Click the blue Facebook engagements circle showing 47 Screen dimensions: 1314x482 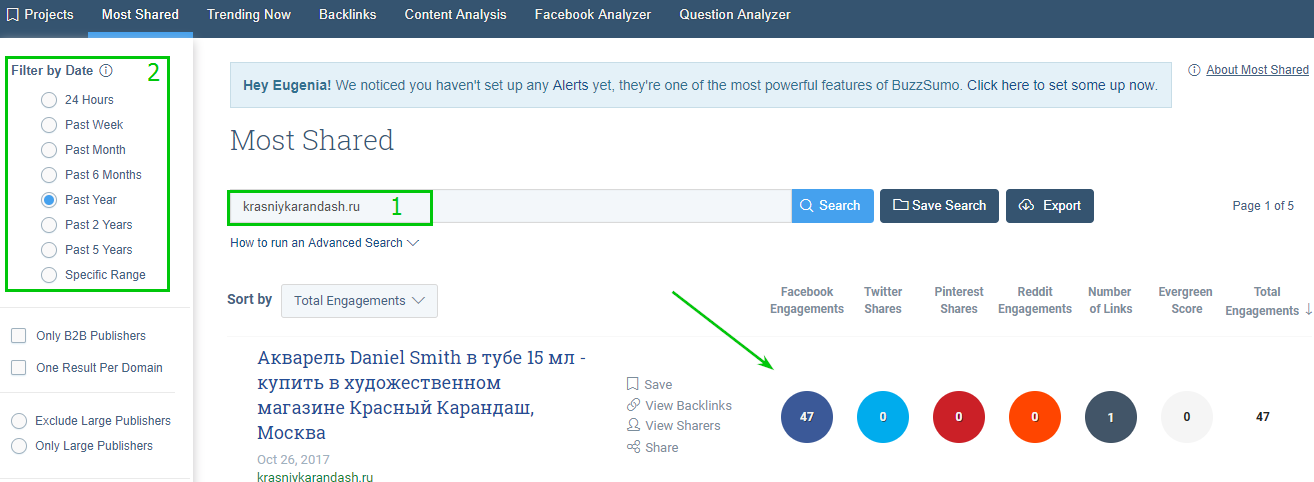tap(806, 416)
